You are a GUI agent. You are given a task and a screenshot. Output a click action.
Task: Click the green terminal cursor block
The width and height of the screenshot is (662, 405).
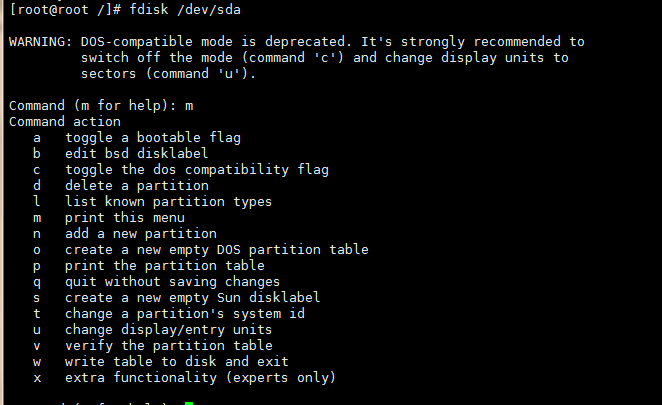coord(189,403)
